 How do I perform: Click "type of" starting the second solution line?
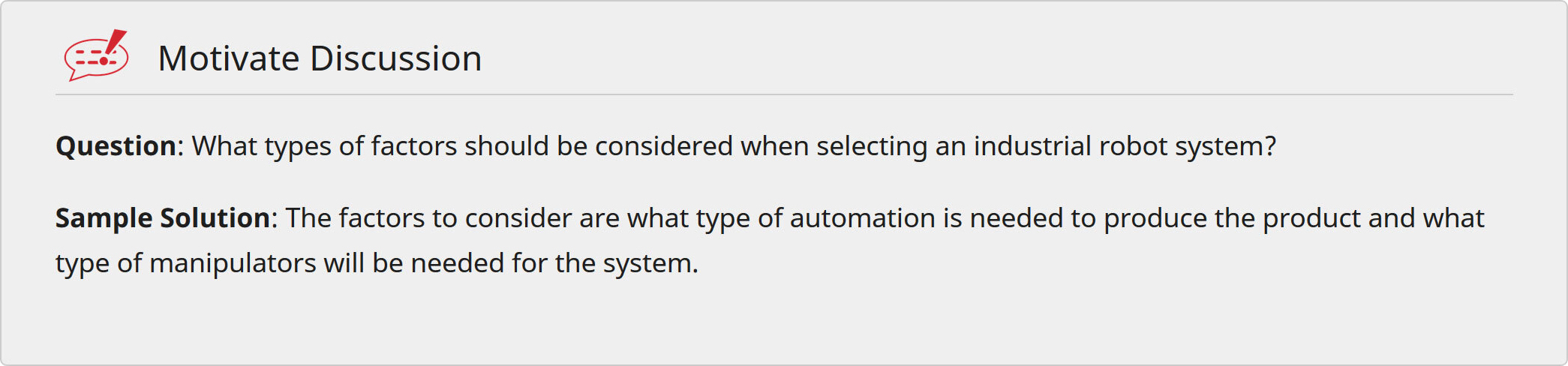[98, 263]
